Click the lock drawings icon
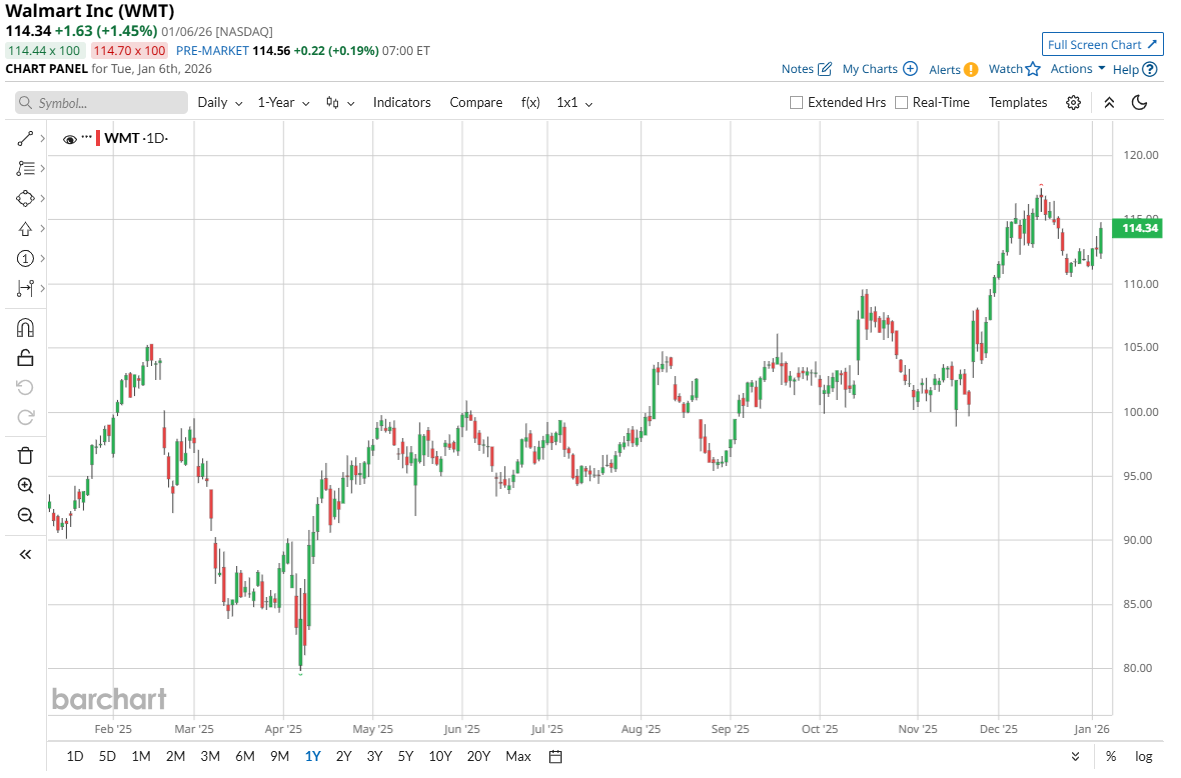Screen dimensions: 1181x778 coord(26,357)
